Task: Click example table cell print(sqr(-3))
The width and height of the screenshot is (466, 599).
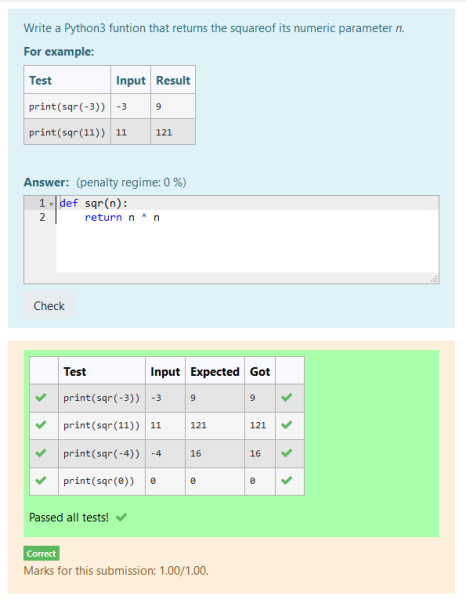Action: [67, 107]
